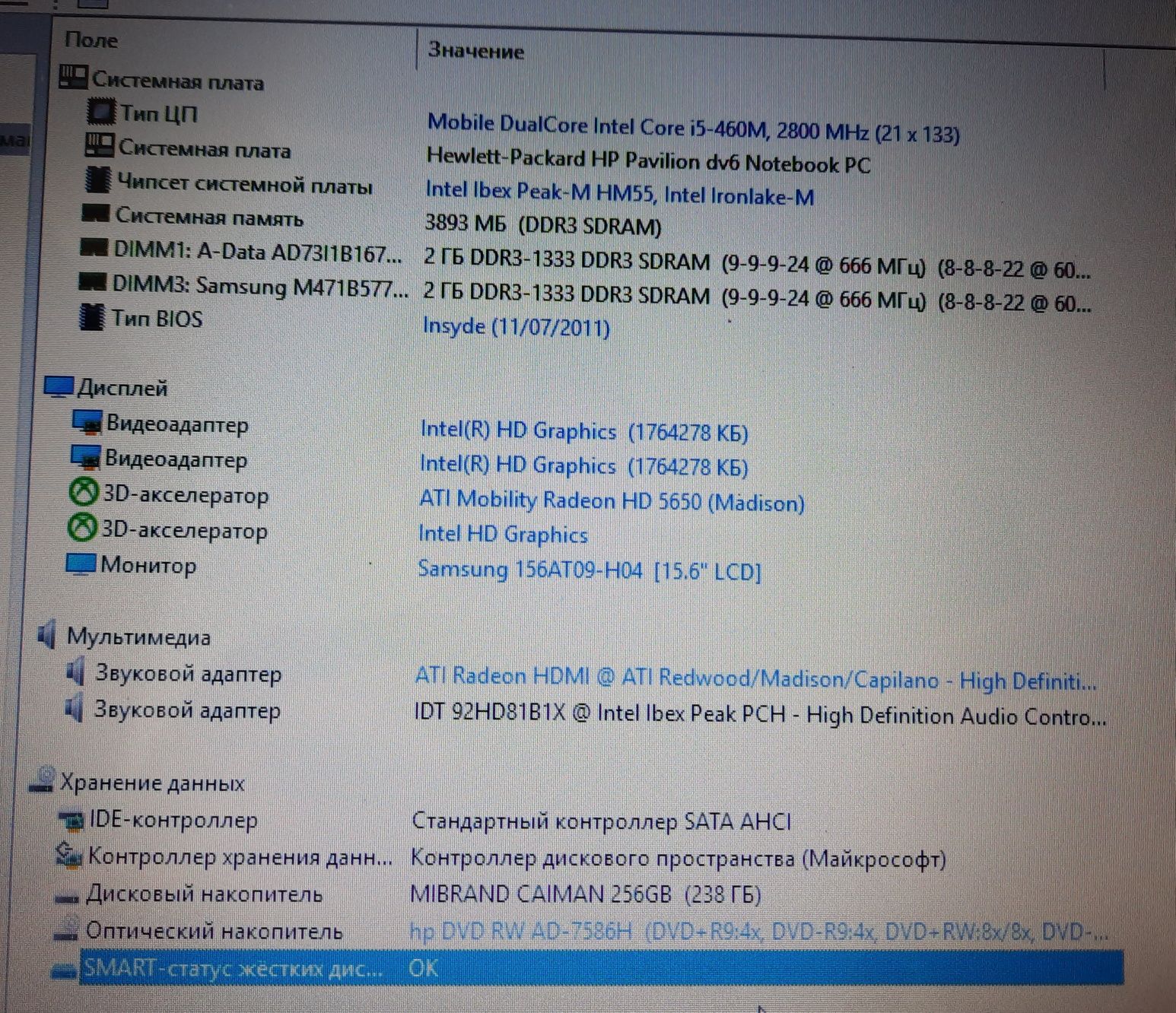Select 'MIBRAND CAIMAN 256GB (238 ГБ)' value
The image size is (1176, 1013).
[x=586, y=894]
